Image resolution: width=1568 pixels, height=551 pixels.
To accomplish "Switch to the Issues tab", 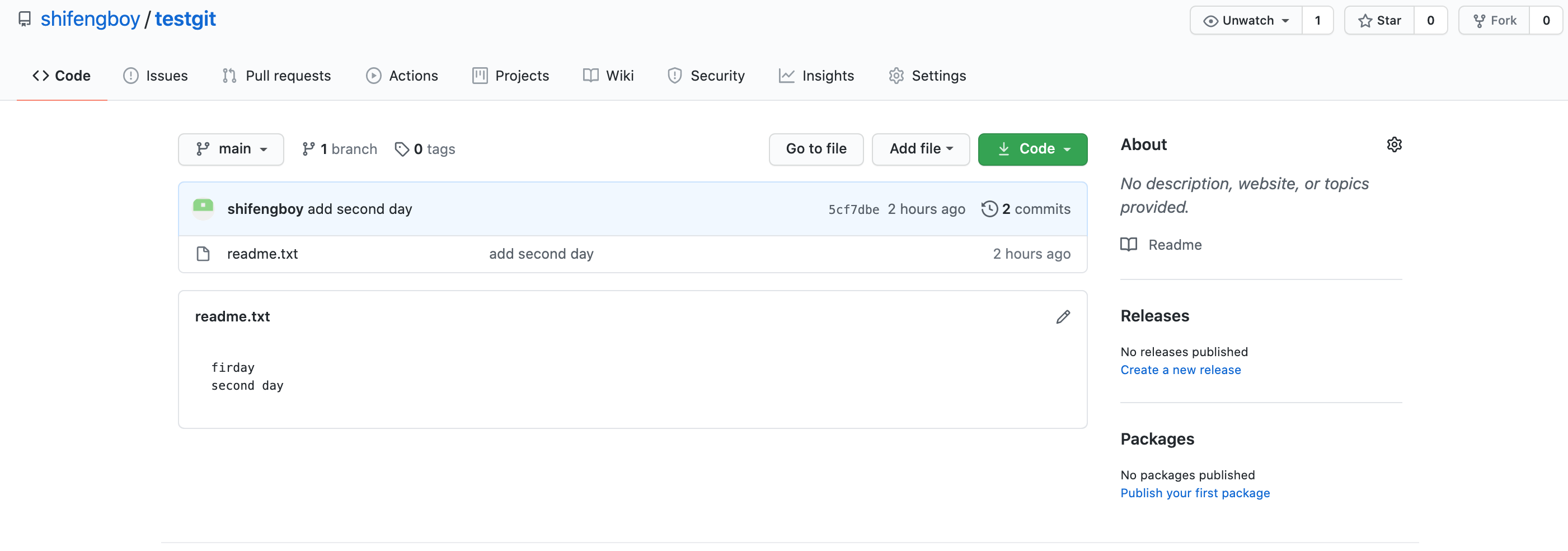I will [155, 76].
